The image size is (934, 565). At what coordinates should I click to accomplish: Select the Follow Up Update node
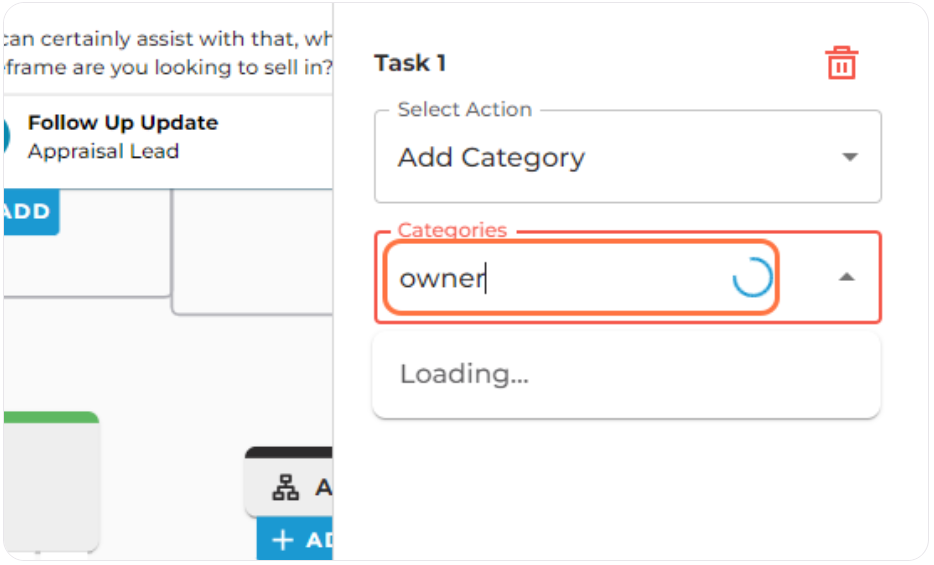point(168,142)
